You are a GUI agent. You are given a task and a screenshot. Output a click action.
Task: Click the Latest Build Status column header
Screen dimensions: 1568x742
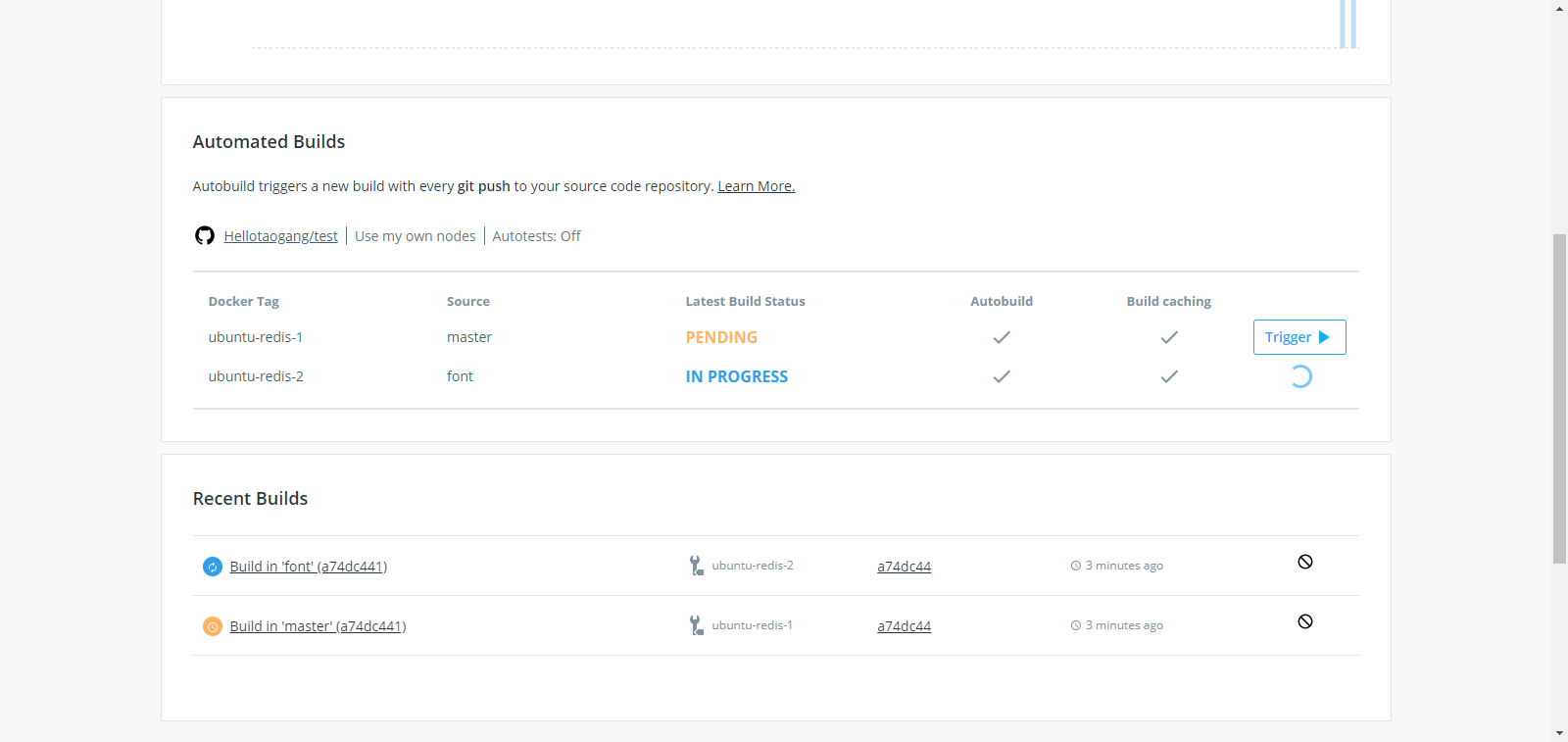(745, 301)
